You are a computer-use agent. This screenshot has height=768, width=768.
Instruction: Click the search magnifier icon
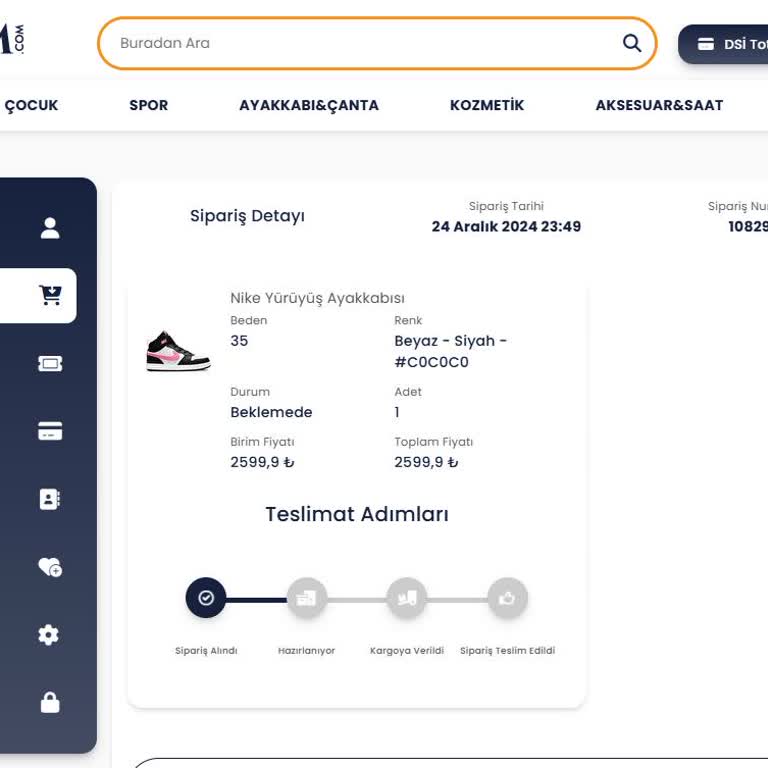point(632,43)
